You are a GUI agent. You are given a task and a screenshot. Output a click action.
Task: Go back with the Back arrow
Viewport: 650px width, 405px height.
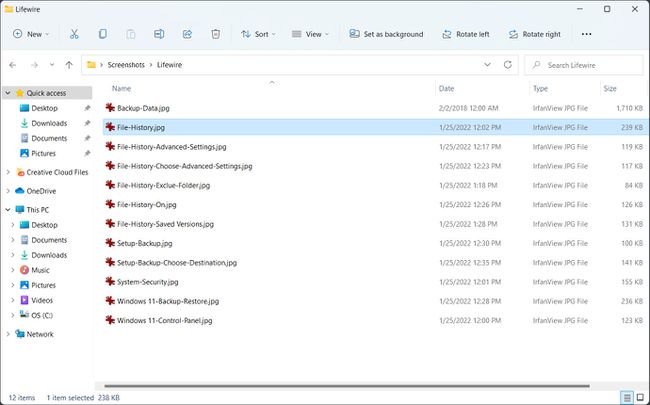pyautogui.click(x=13, y=65)
